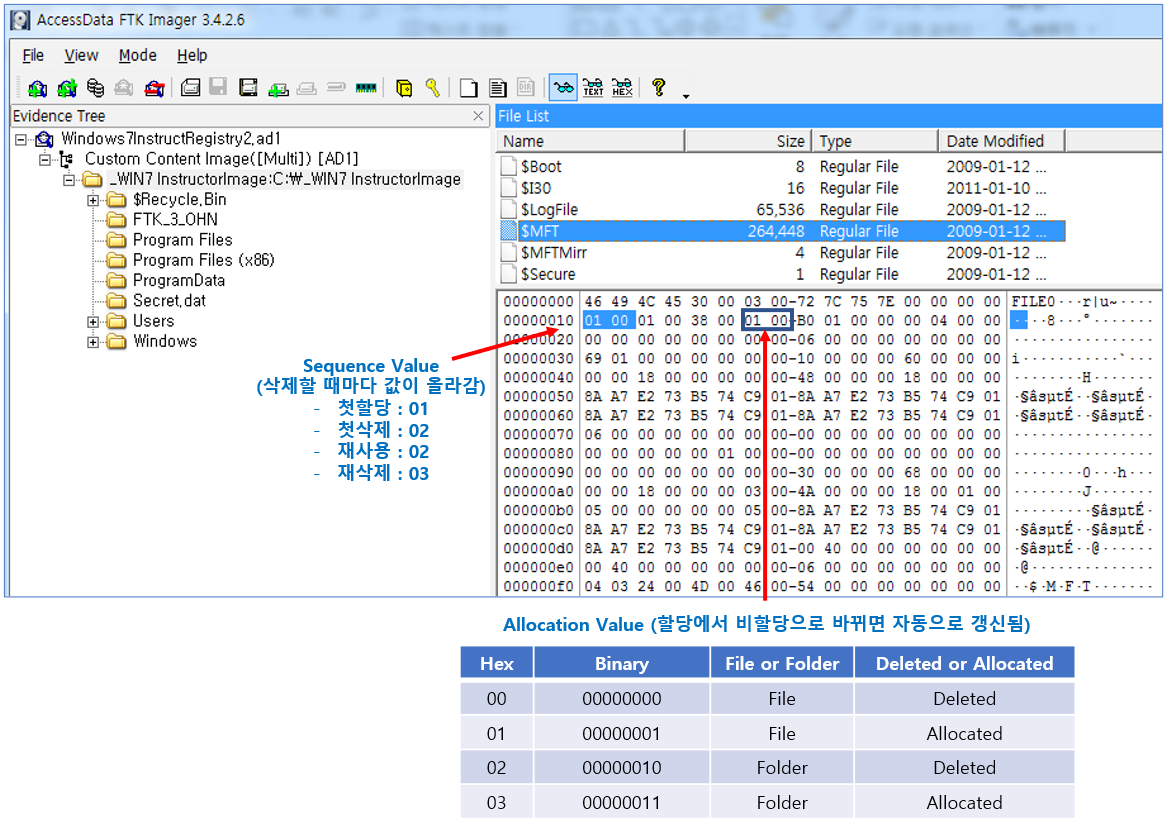
Task: Select the FTK_3_OHN folder
Action: [175, 219]
